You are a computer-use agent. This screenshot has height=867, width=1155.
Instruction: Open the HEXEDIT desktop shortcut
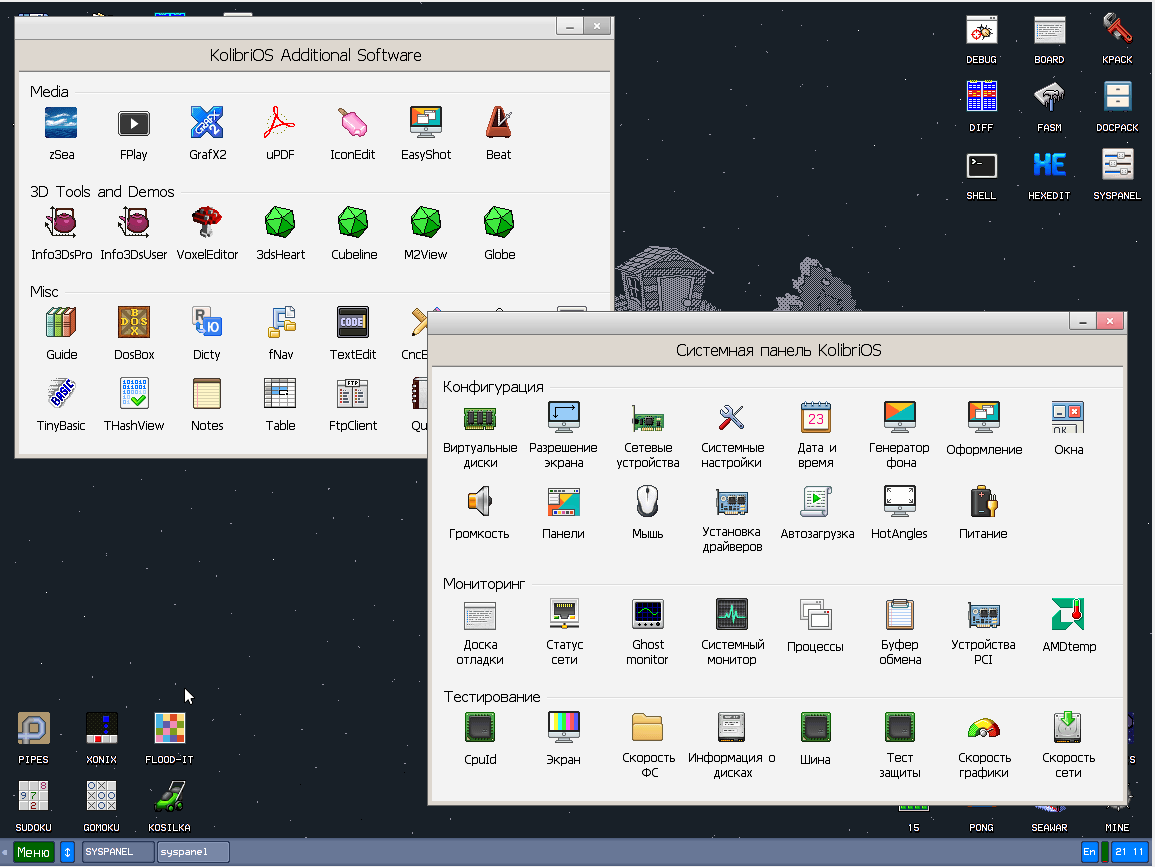click(x=1049, y=166)
